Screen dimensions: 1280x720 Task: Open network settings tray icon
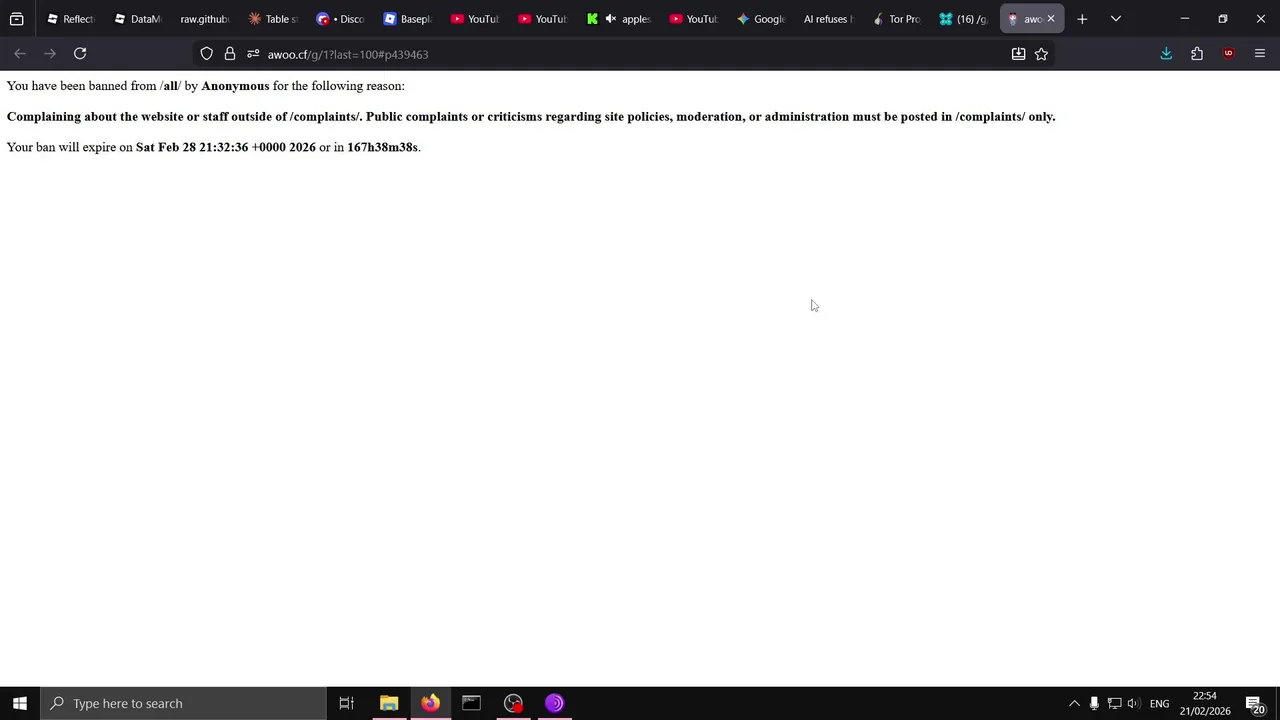(1114, 703)
